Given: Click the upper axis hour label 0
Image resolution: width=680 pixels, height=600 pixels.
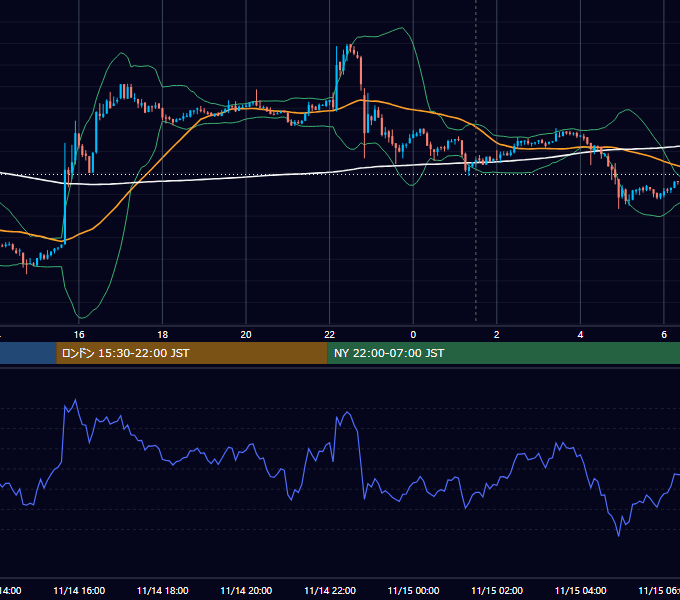Looking at the screenshot, I should point(413,335).
